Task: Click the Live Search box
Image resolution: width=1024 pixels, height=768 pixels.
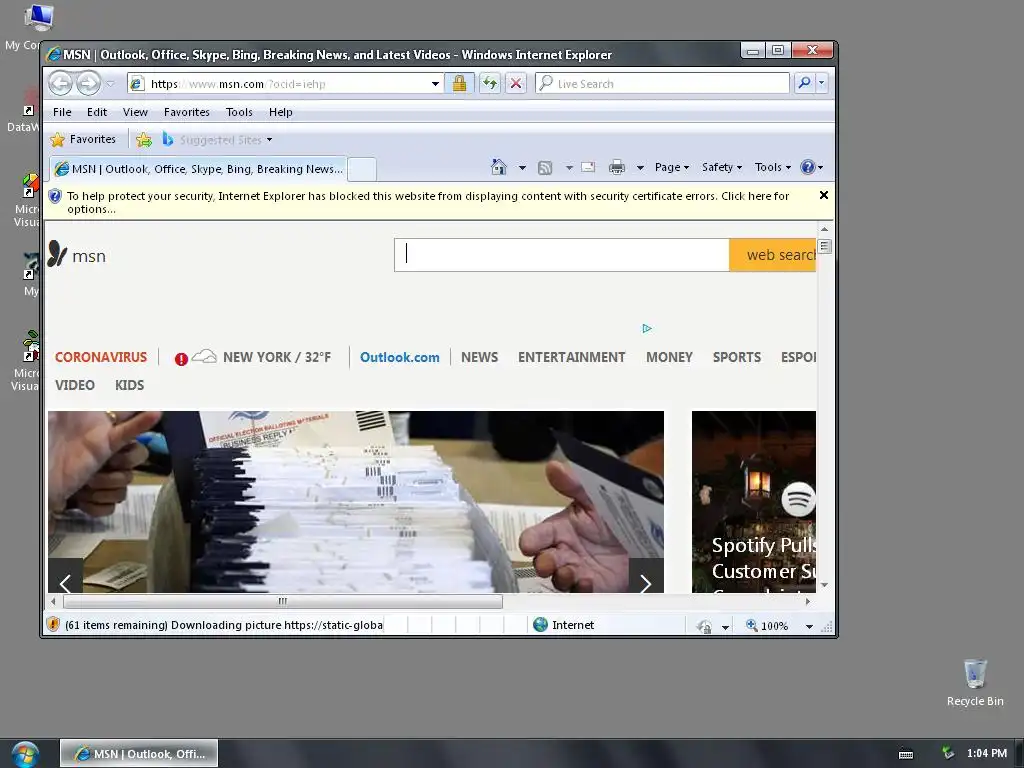Action: point(663,84)
